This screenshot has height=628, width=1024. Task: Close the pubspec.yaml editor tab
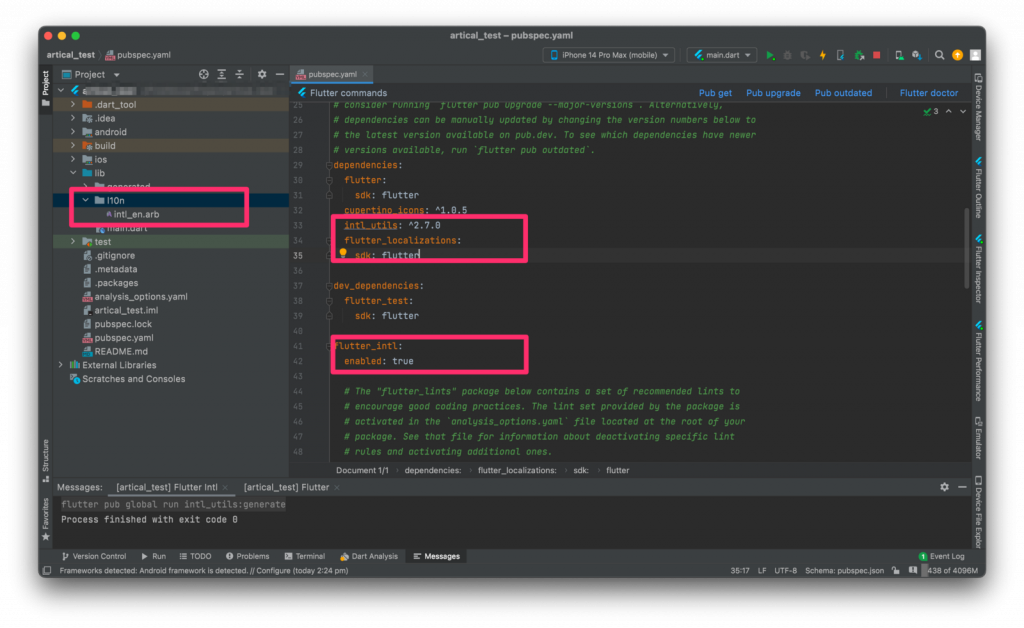click(365, 74)
